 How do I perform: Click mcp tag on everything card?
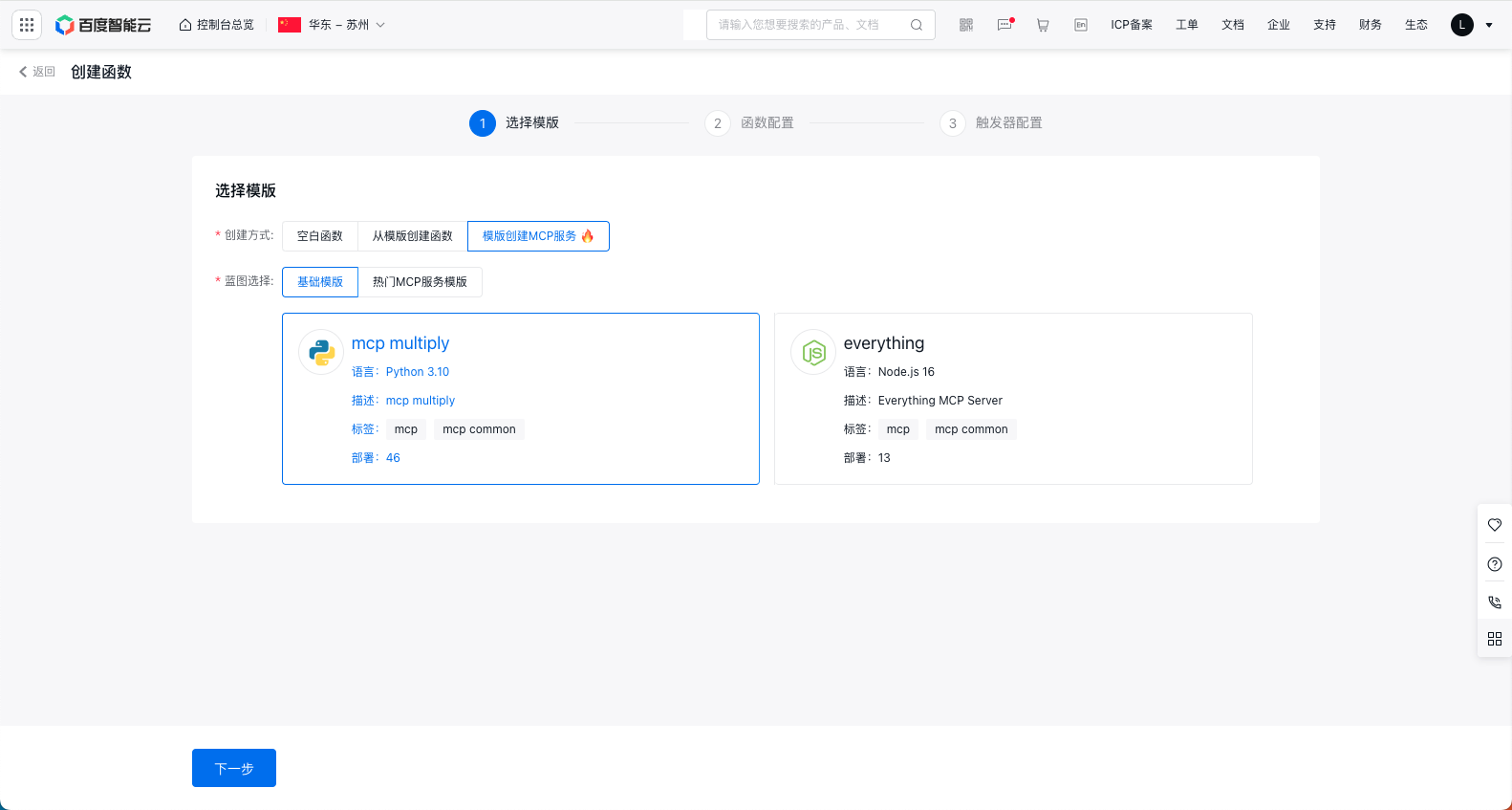click(x=898, y=429)
